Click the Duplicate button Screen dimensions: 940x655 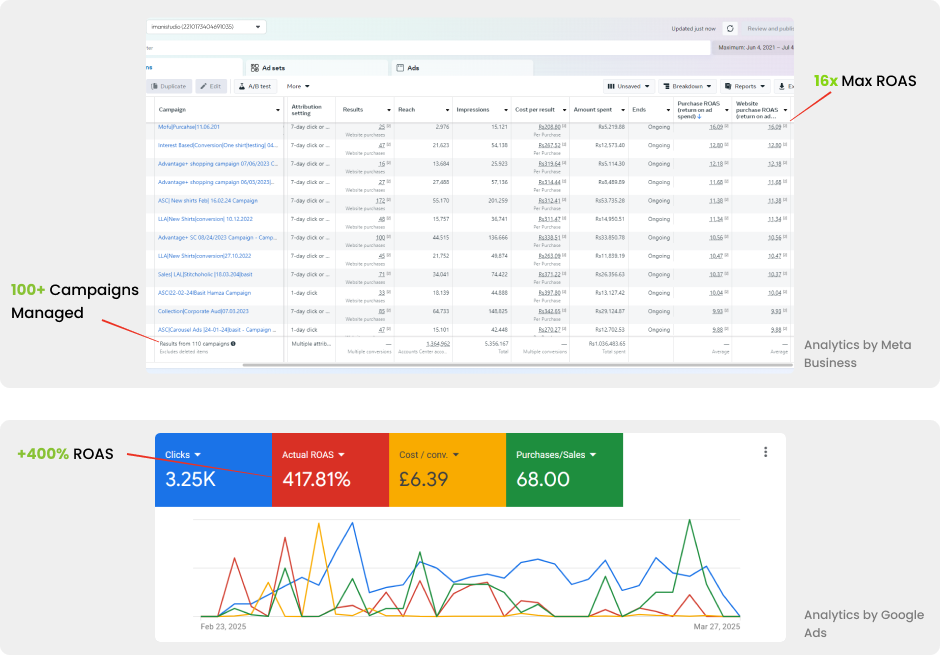point(172,87)
